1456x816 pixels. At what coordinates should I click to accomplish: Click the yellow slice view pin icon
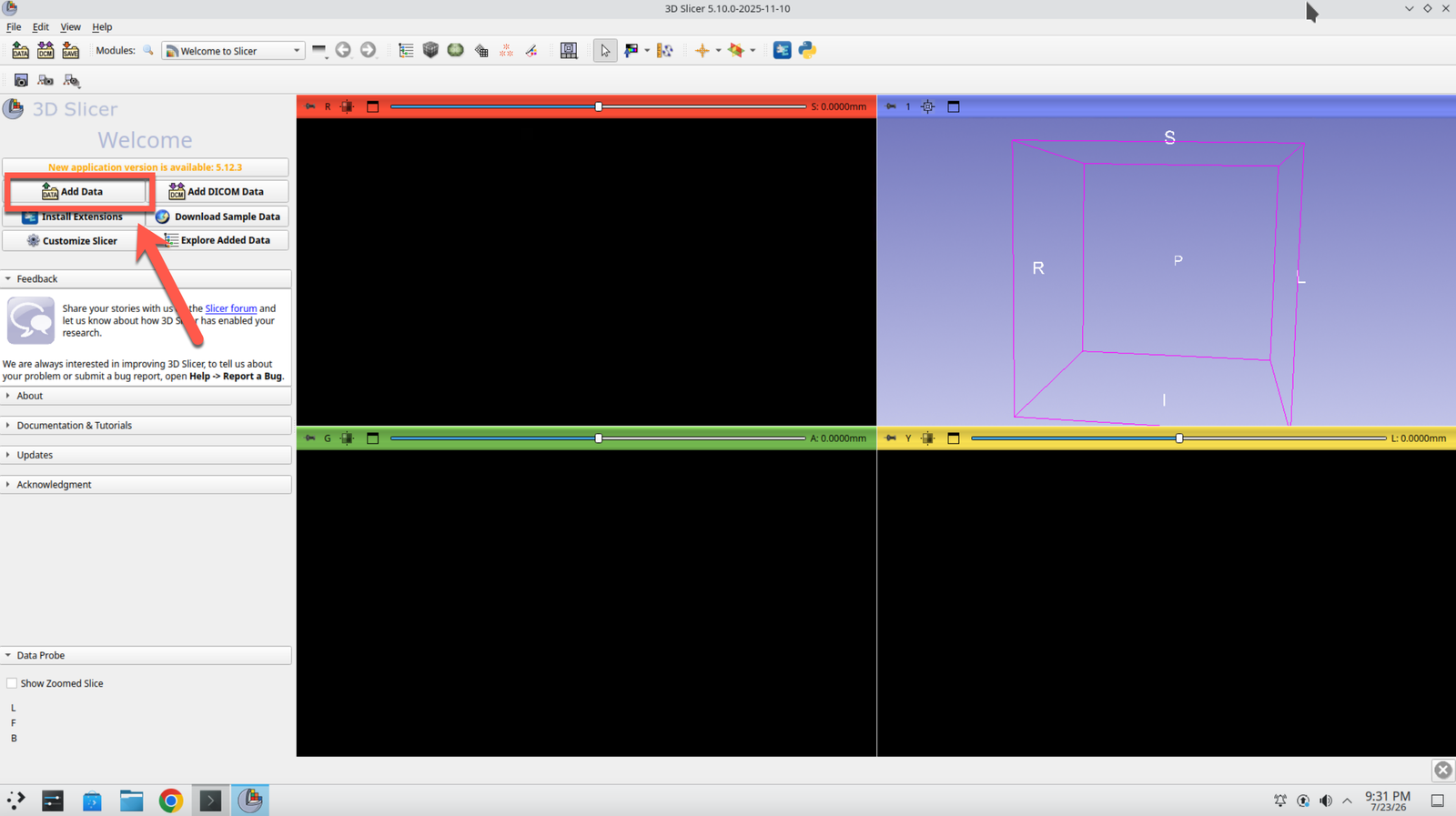pyautogui.click(x=891, y=438)
